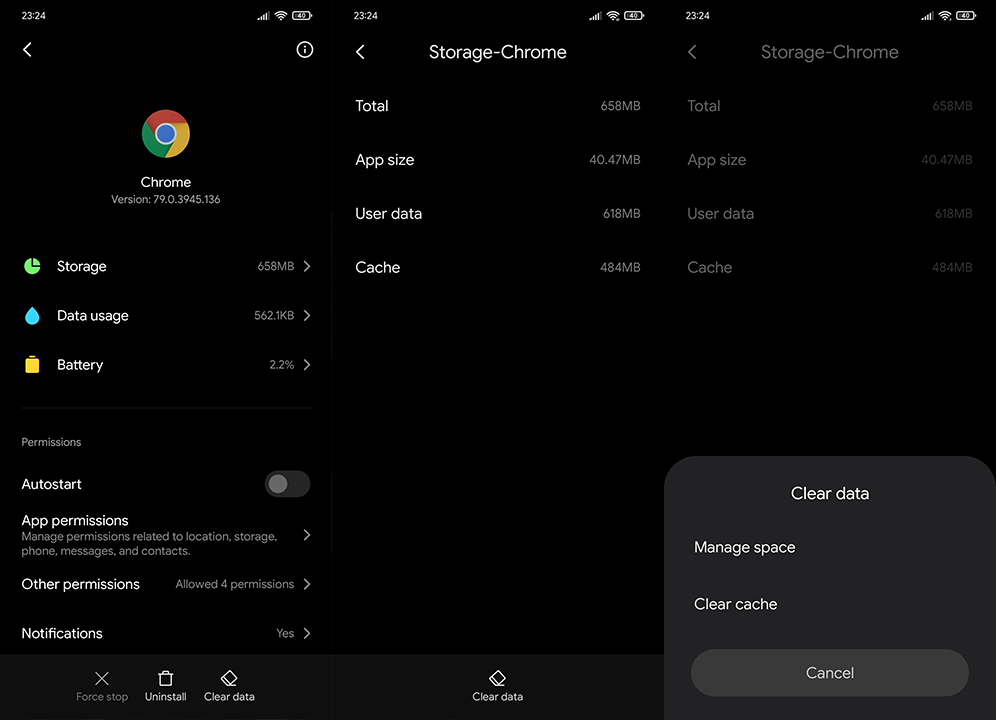Tap the Uninstall trash icon
The image size is (996, 720).
point(165,678)
